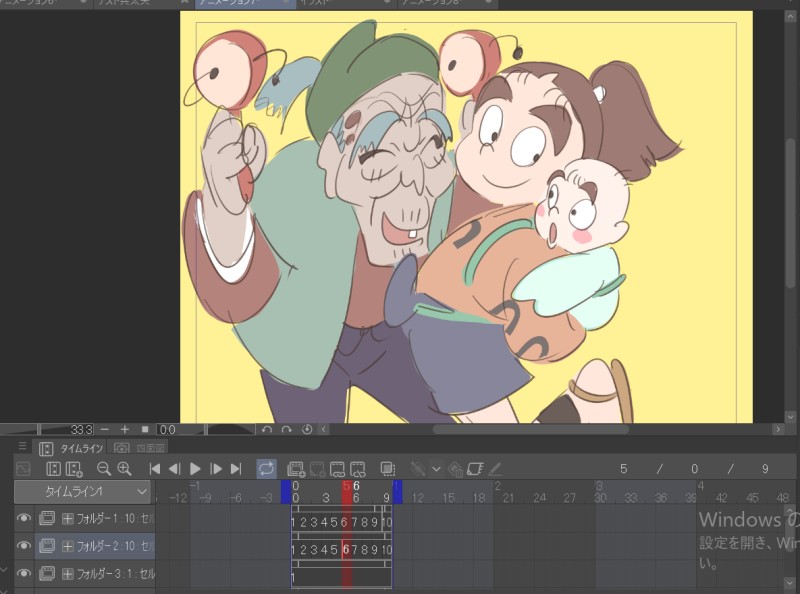This screenshot has width=800, height=594.
Task: Click the canvas horizontal scrollbar thumb
Action: pyautogui.click(x=531, y=430)
